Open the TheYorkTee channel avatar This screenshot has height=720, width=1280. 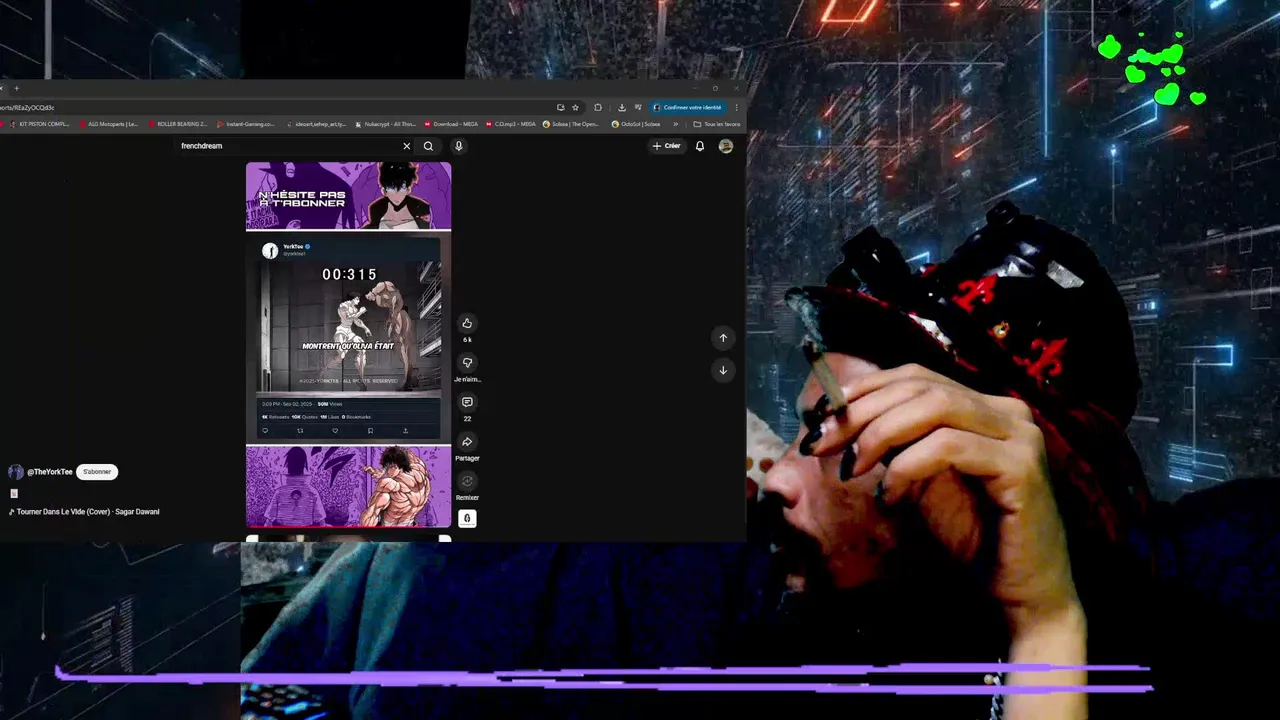click(15, 472)
